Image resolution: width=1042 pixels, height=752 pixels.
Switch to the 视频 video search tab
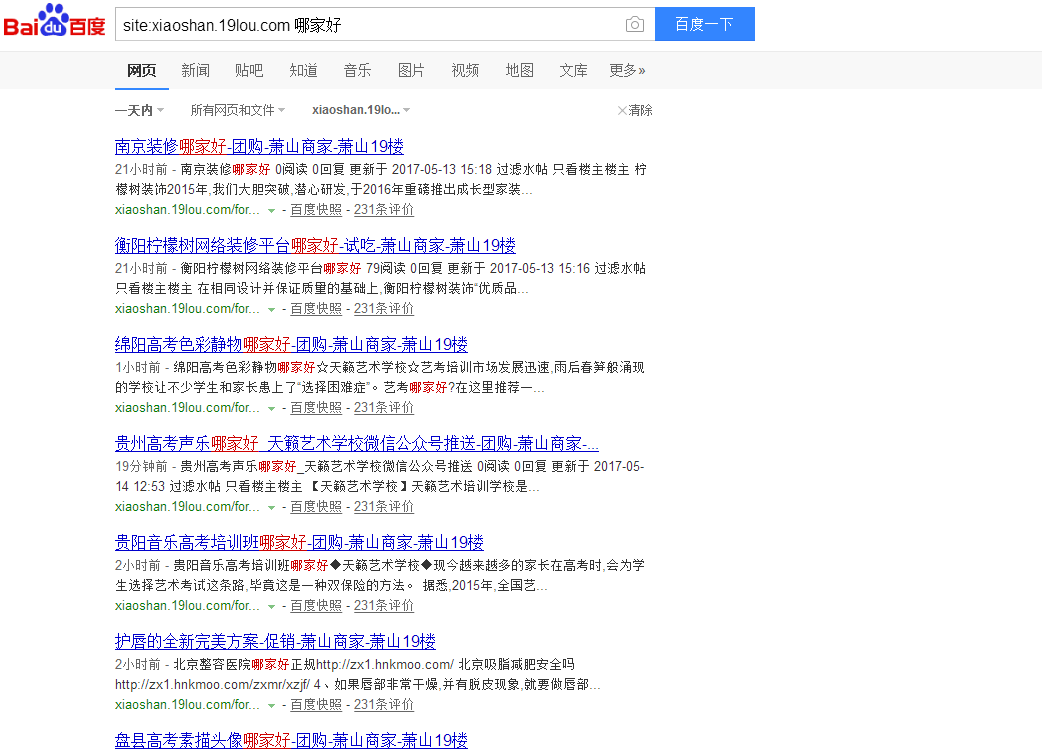tap(465, 71)
